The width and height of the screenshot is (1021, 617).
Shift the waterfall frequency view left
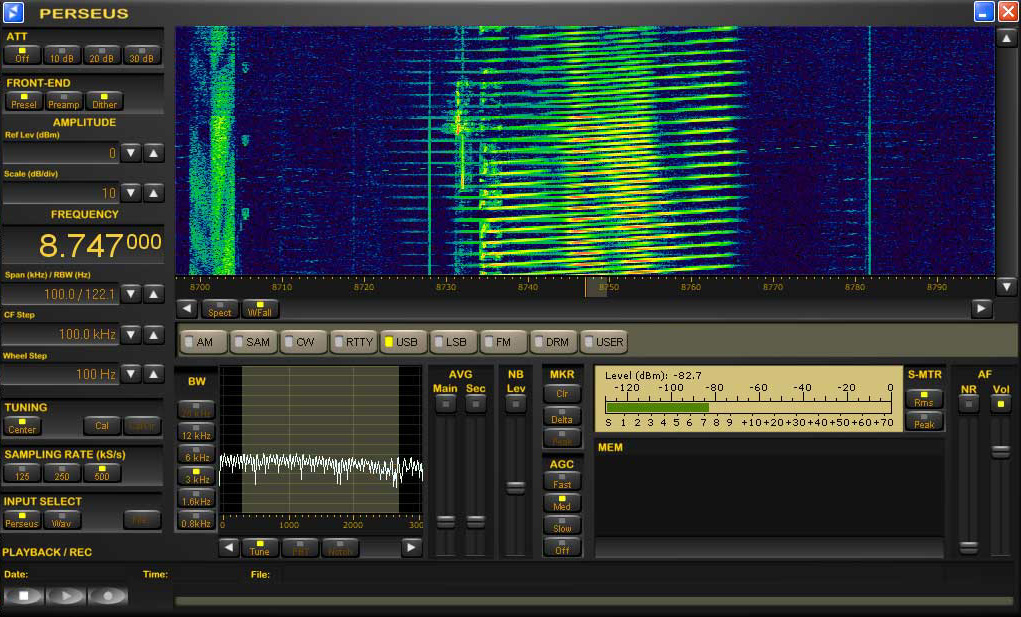tap(187, 308)
